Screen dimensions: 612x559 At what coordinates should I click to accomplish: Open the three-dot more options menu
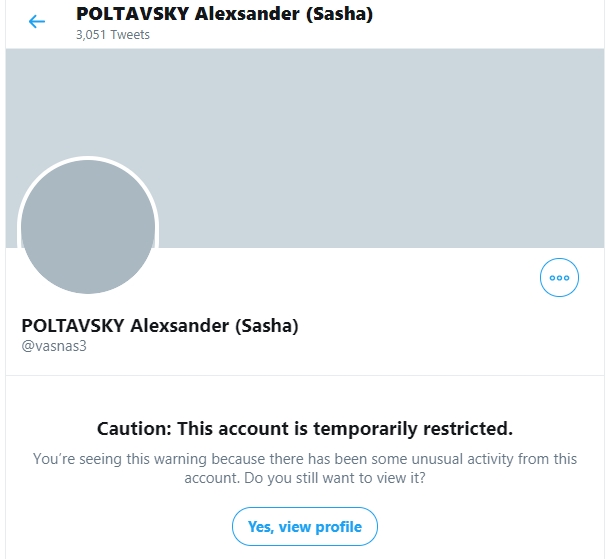click(559, 278)
